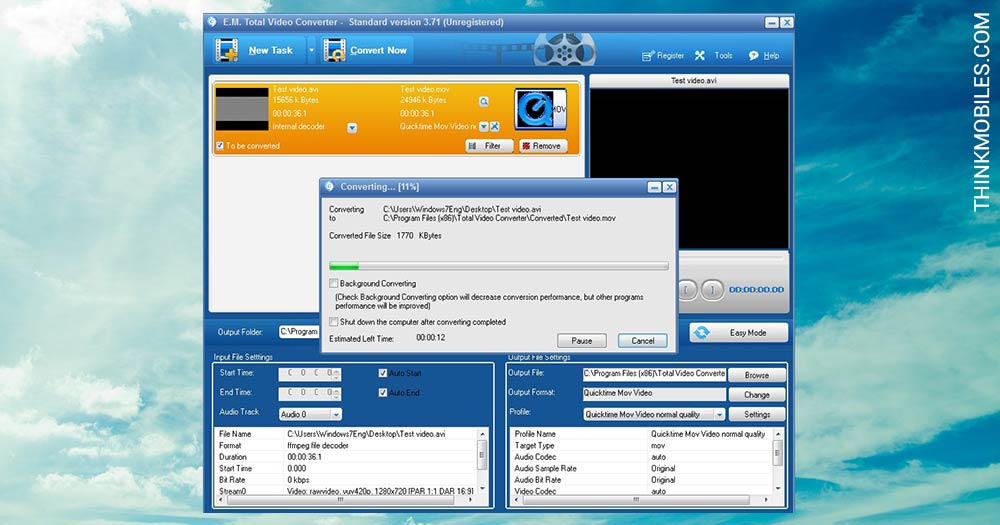Click the Test video.avi preview title

click(x=693, y=80)
